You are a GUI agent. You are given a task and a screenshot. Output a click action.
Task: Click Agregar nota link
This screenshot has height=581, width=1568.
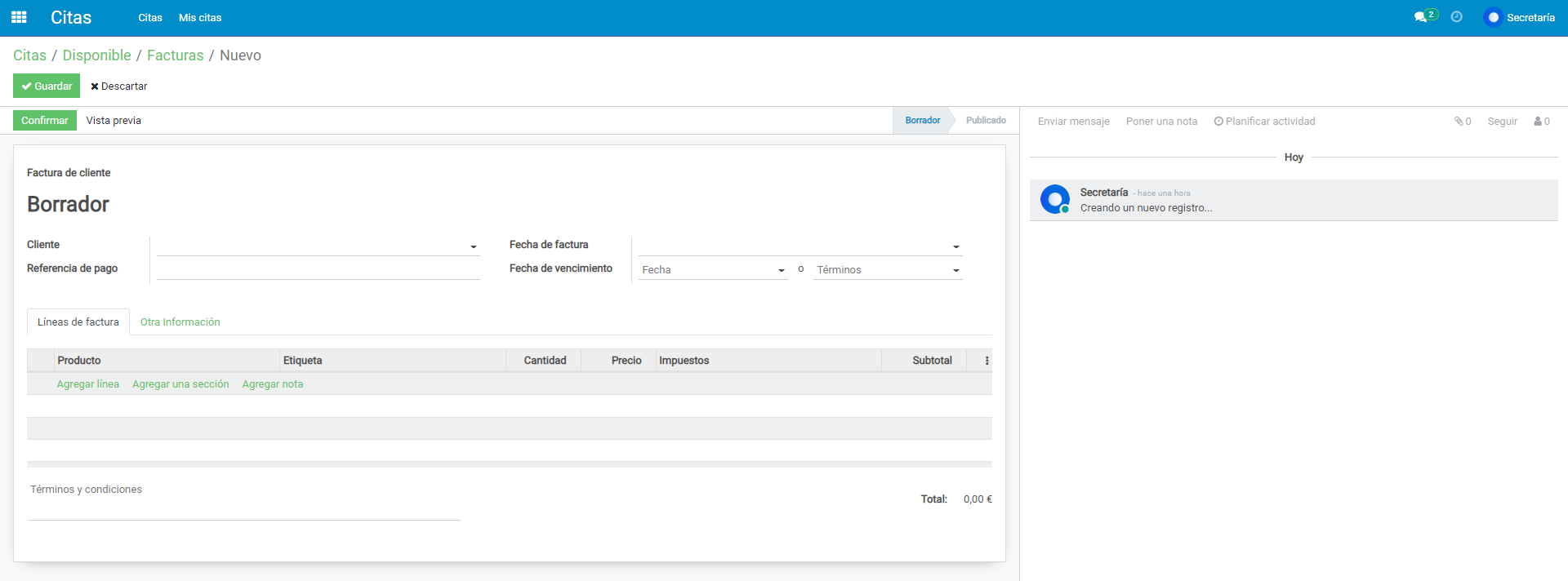click(x=273, y=384)
